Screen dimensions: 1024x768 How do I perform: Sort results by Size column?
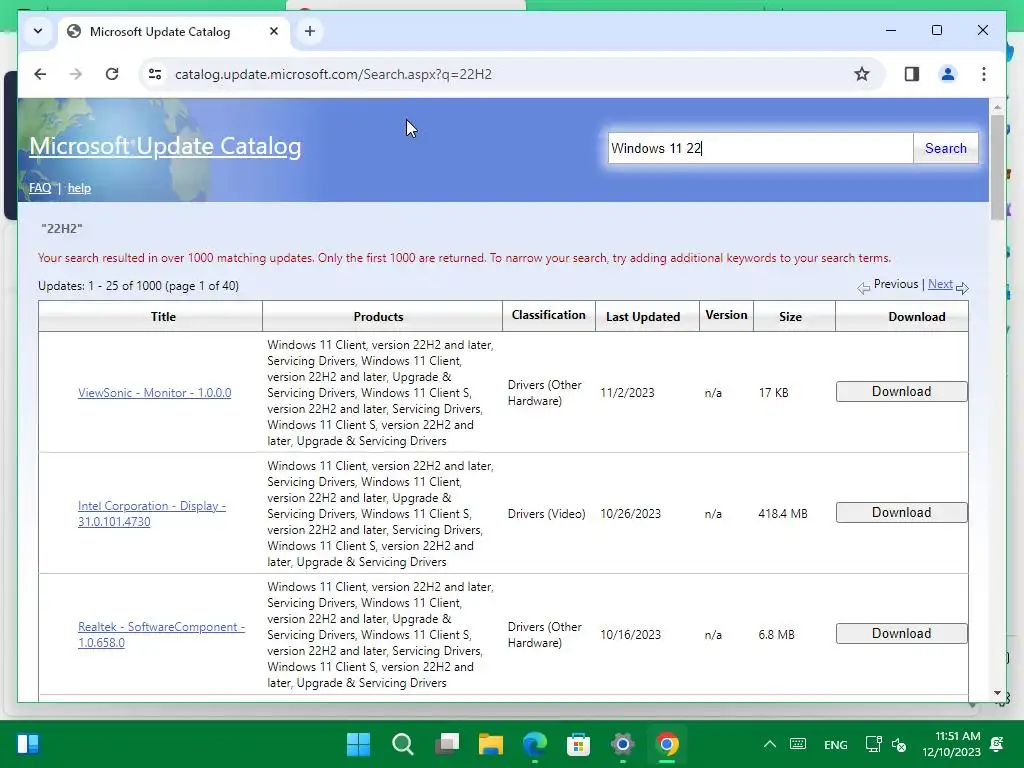coord(790,317)
